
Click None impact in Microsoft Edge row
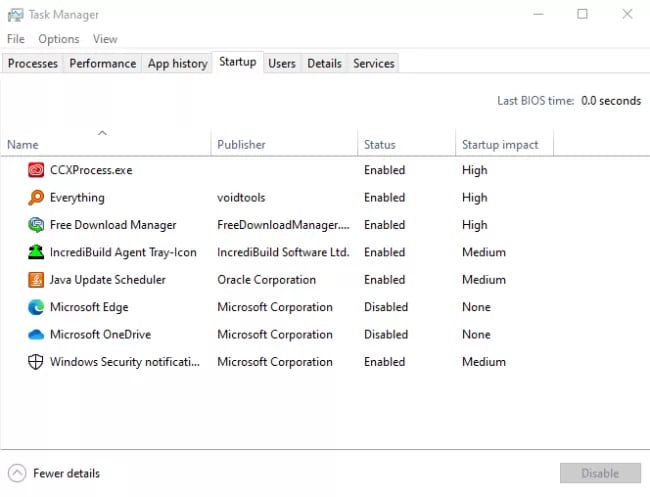[476, 307]
